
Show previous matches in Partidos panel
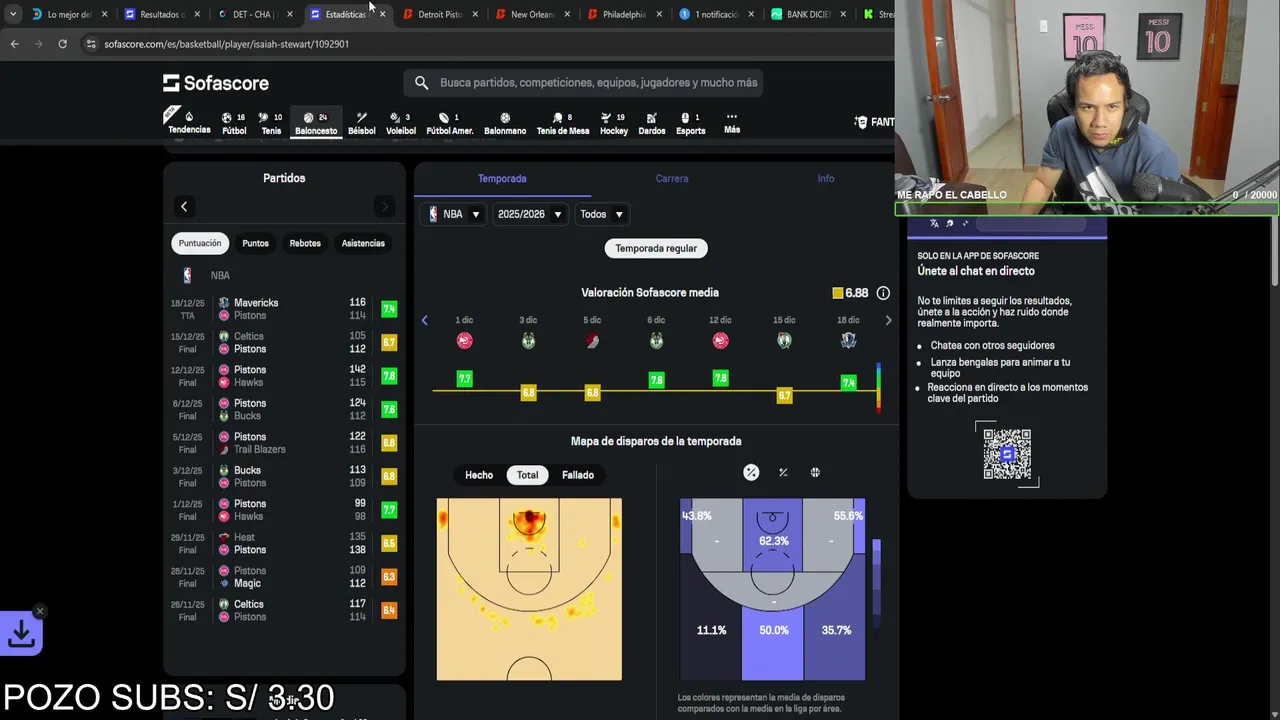pos(184,206)
